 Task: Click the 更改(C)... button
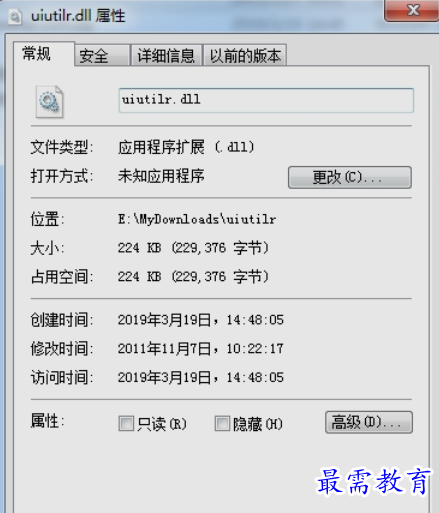(350, 177)
